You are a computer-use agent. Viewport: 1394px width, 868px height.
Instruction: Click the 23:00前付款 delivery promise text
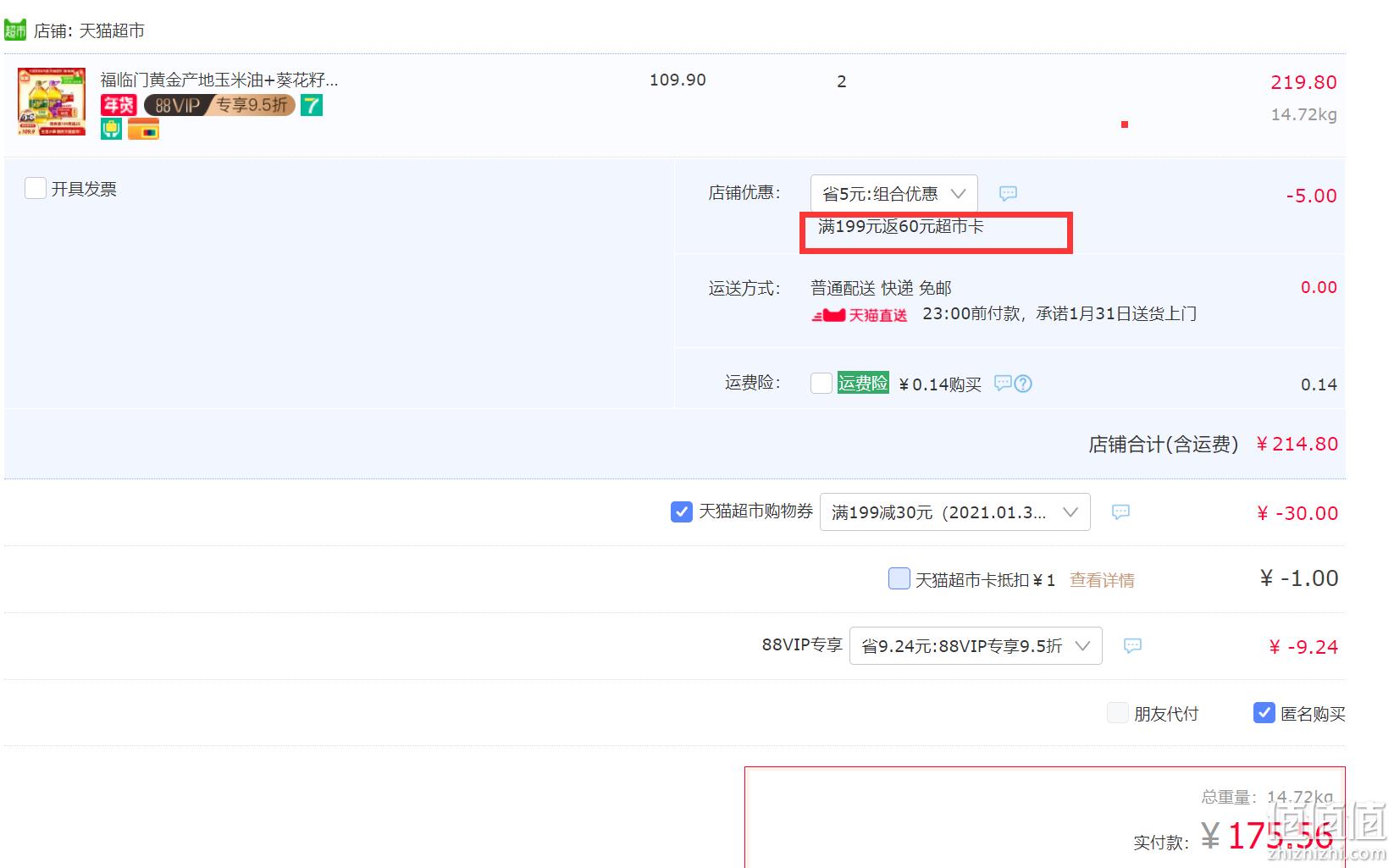[x=1059, y=314]
